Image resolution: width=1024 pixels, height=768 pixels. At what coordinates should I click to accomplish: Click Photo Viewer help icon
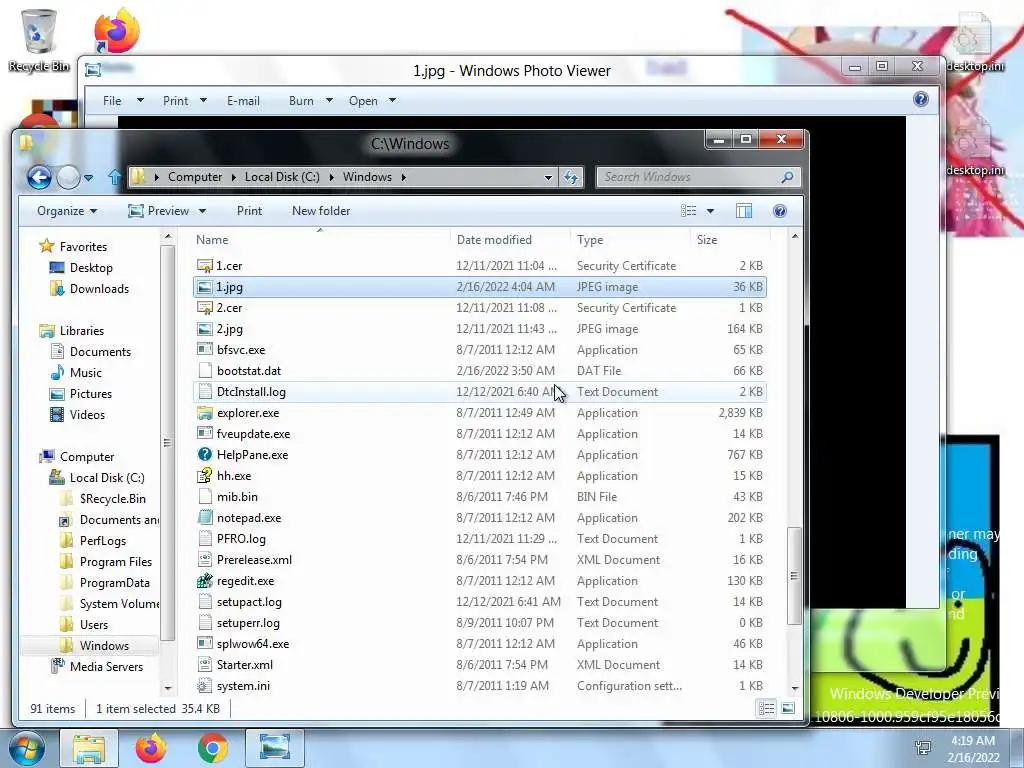click(921, 99)
